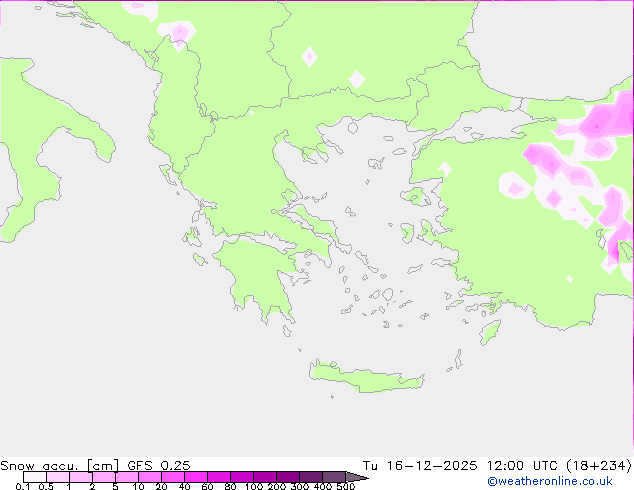Click the 80–100 cm legend swatch
The height and width of the screenshot is (490, 634).
[x=242, y=477]
